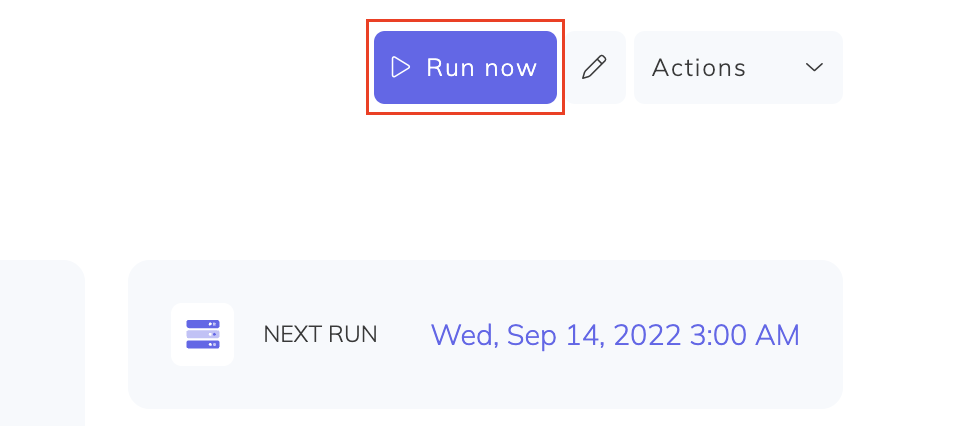This screenshot has width=956, height=426.
Task: Click the "Run now" text
Action: click(481, 68)
